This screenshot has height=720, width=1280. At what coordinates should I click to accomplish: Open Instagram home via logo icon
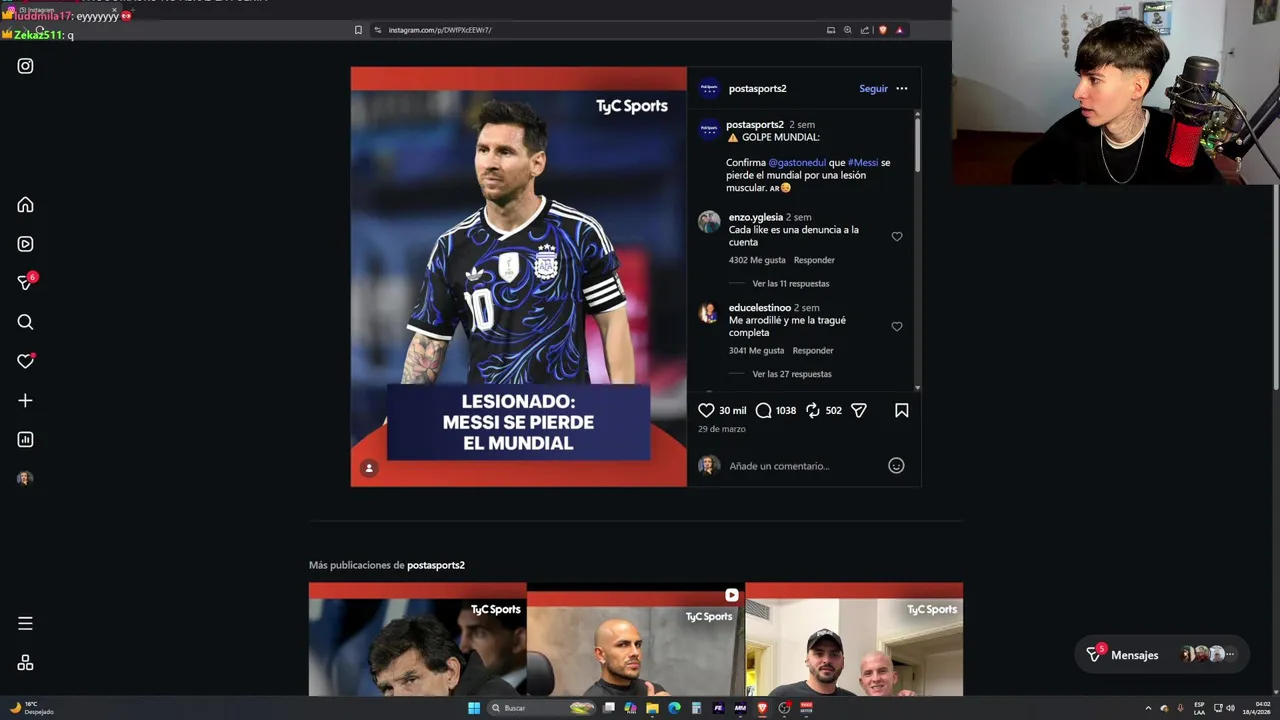[25, 66]
